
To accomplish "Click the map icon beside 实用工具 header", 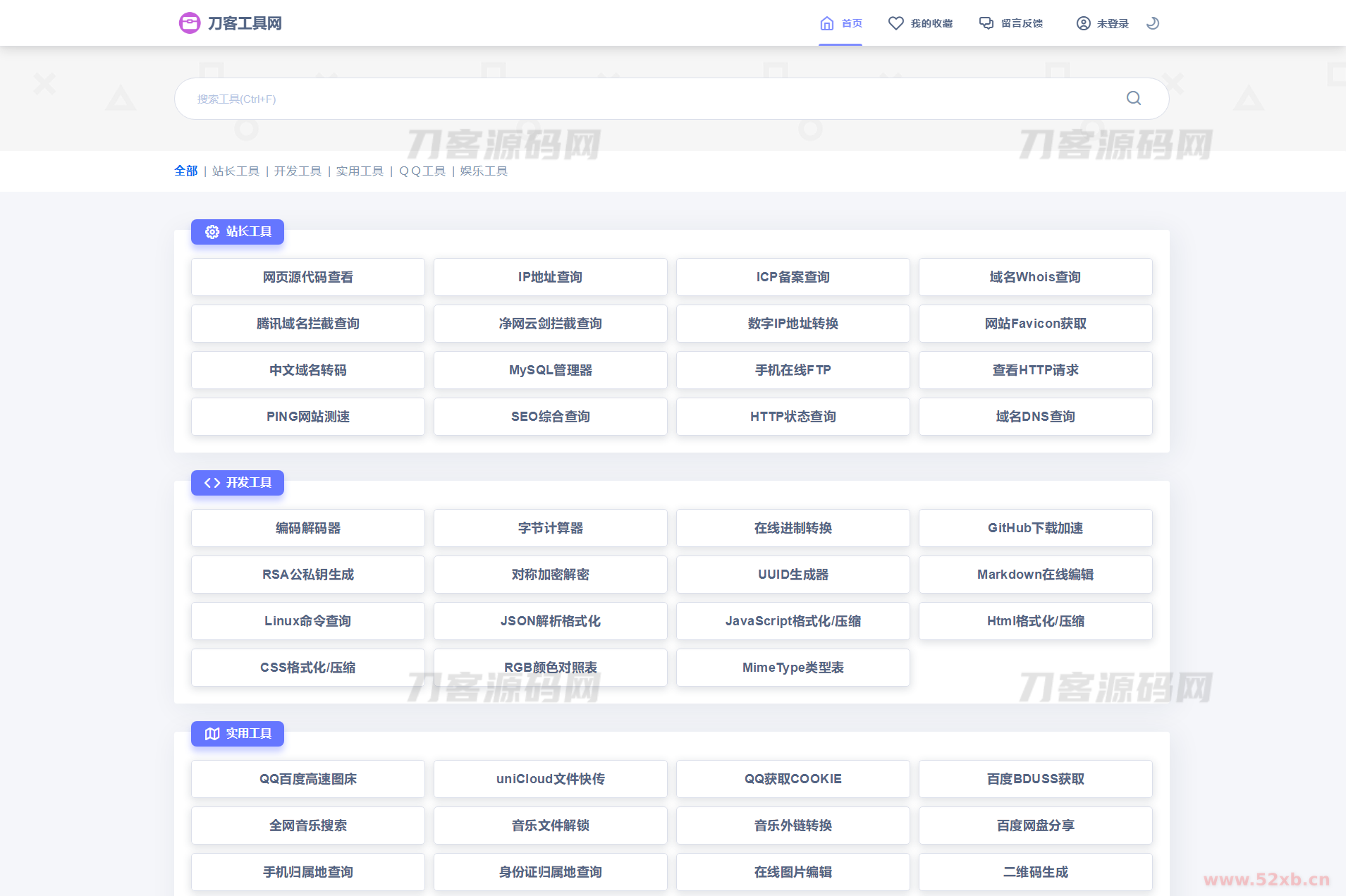I will coord(212,734).
